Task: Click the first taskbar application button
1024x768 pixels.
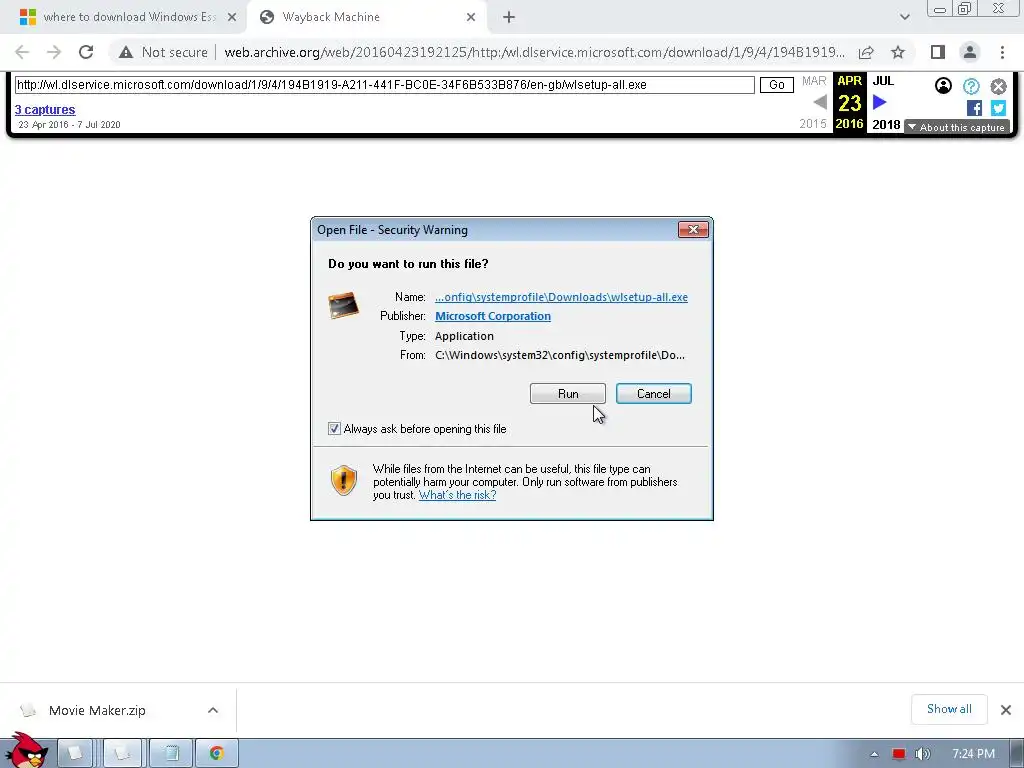Action: pyautogui.click(x=75, y=754)
